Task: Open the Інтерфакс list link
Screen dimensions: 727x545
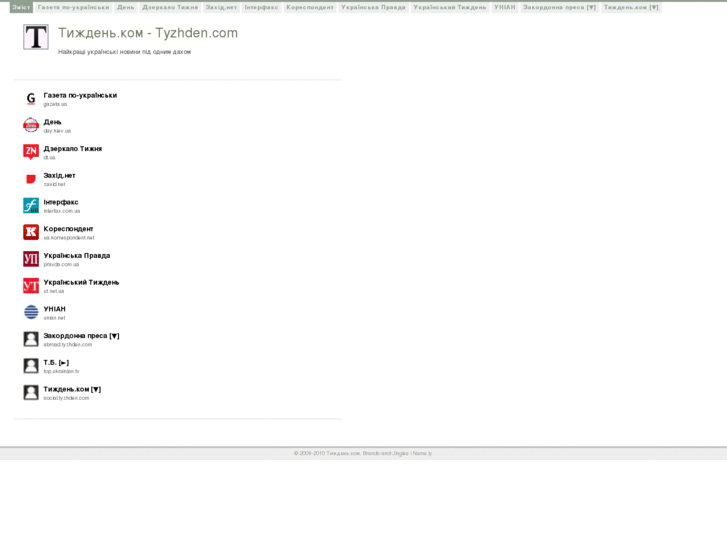Action: click(x=61, y=202)
